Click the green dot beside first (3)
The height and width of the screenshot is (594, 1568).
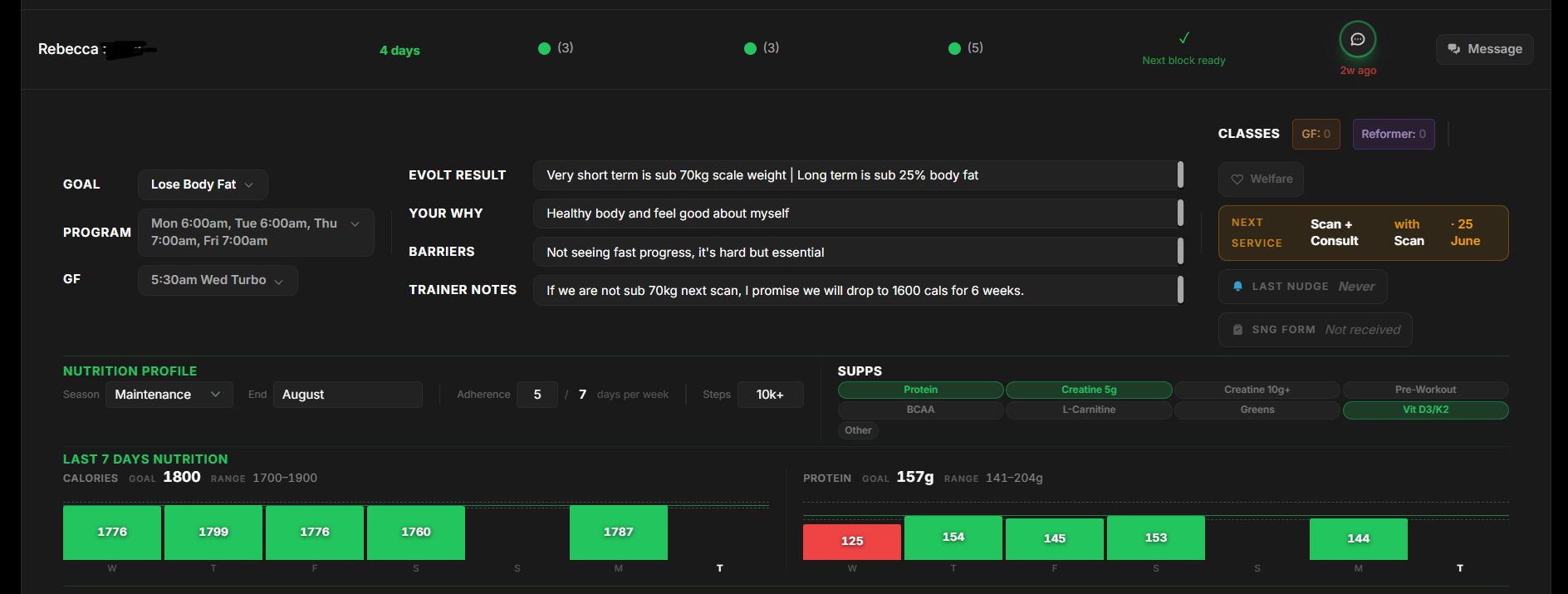pyautogui.click(x=544, y=48)
